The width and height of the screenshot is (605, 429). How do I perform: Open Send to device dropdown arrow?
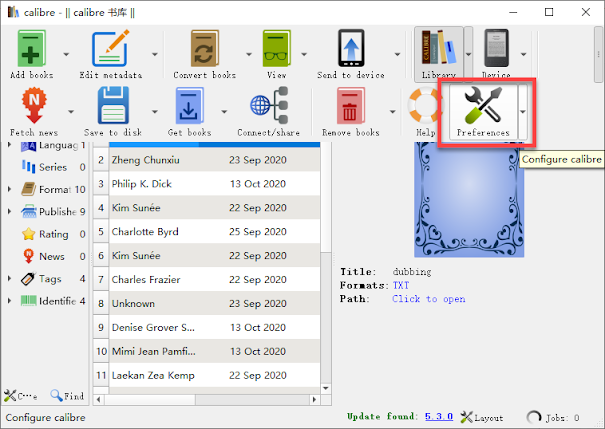tap(397, 54)
